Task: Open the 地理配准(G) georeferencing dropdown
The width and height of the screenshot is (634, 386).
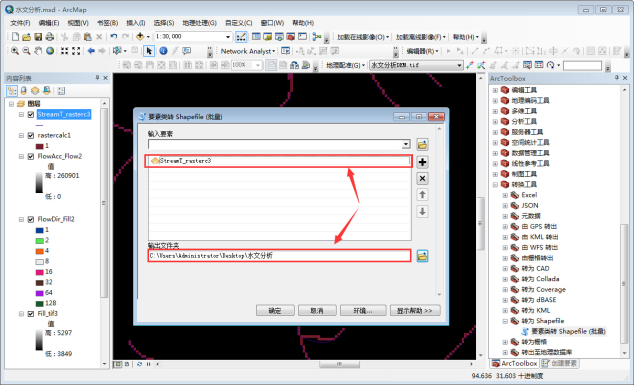Action: point(346,65)
